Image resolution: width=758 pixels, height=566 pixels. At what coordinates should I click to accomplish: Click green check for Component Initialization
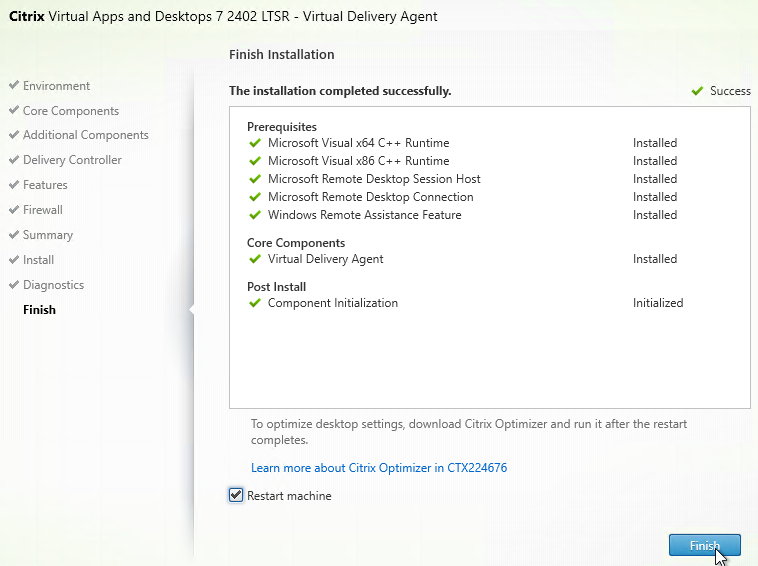tap(255, 304)
